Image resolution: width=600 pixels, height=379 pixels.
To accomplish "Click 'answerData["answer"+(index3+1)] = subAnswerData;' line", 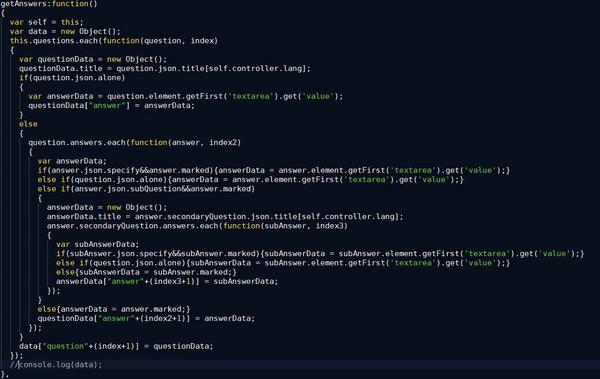I will 167,281.
